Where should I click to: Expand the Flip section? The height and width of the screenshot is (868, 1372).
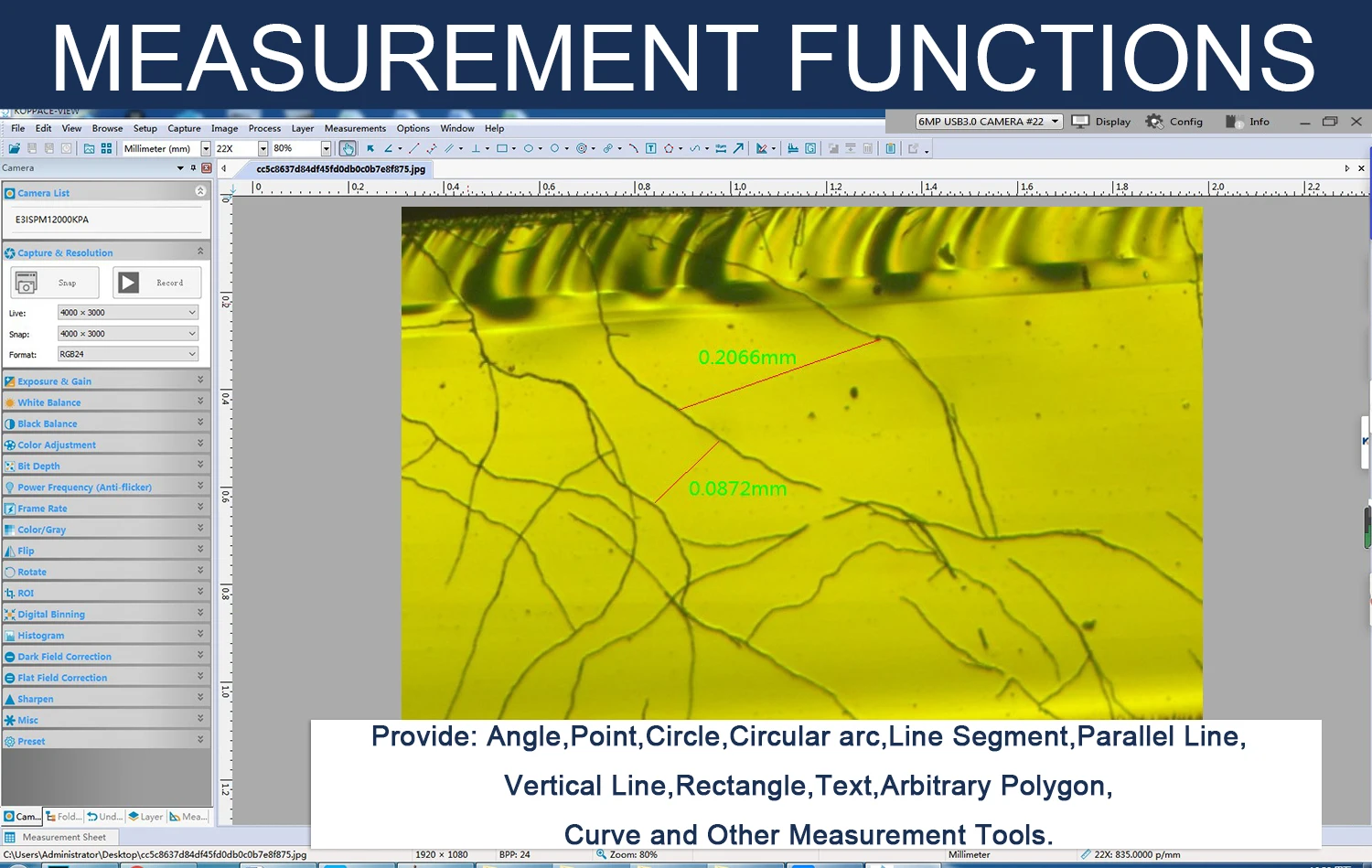[x=106, y=550]
